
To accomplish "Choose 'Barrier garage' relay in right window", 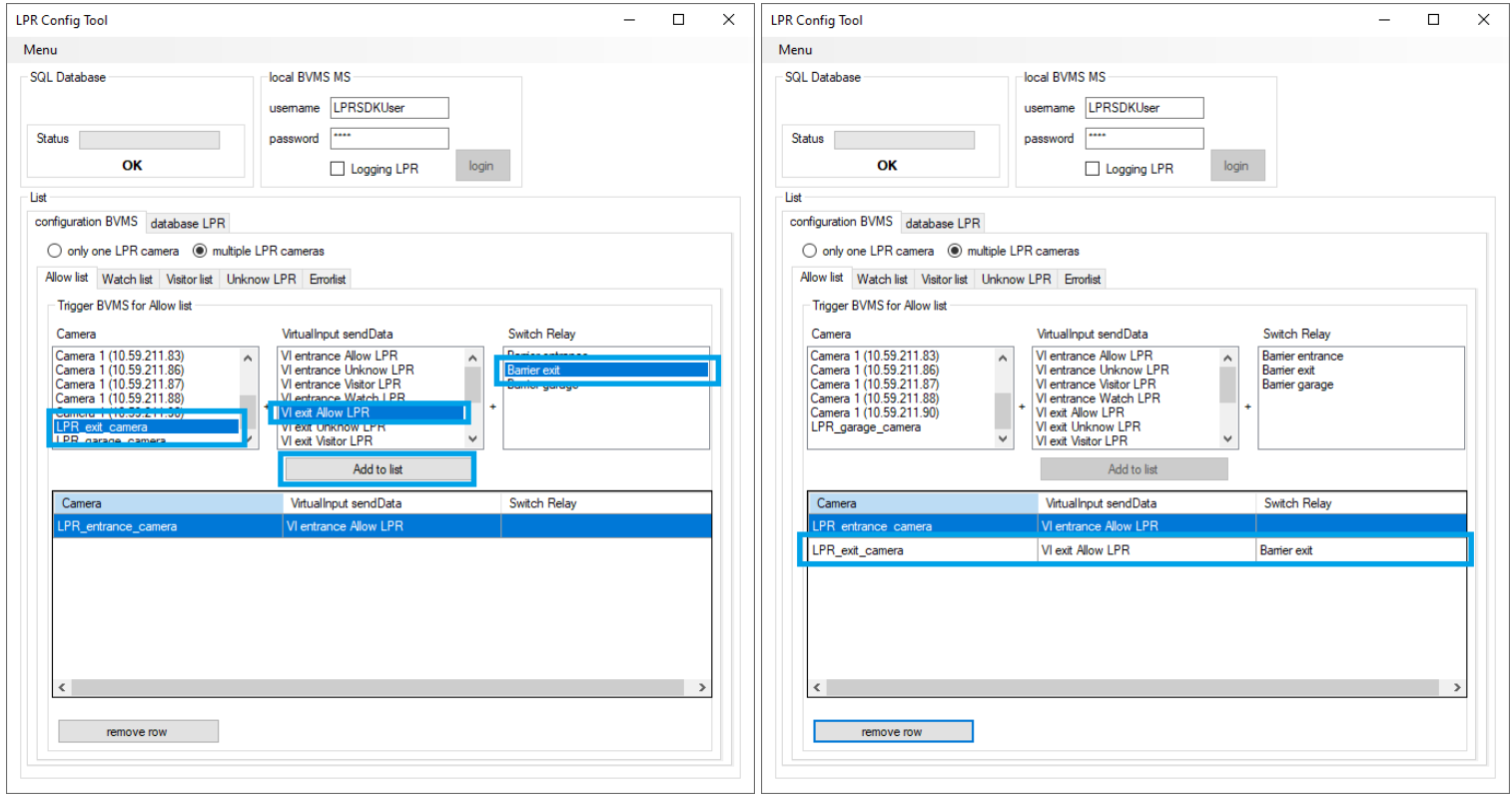I will click(x=1297, y=385).
